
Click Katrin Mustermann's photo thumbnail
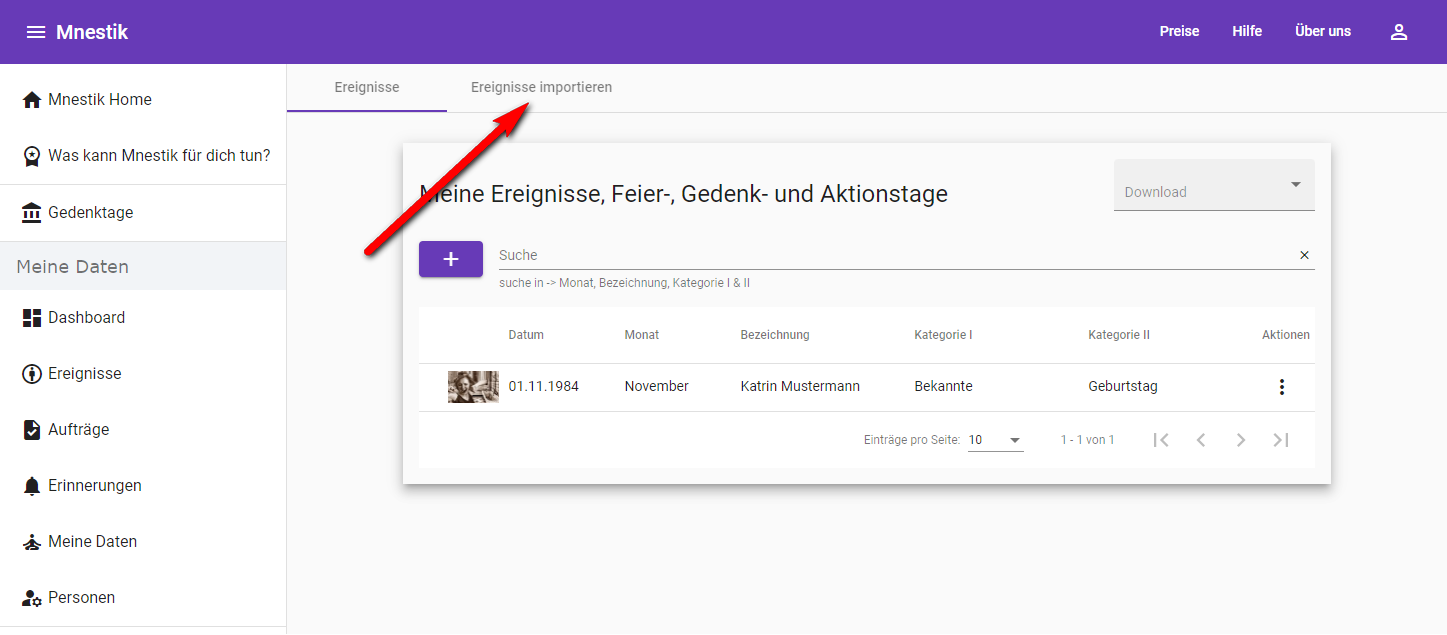[473, 387]
